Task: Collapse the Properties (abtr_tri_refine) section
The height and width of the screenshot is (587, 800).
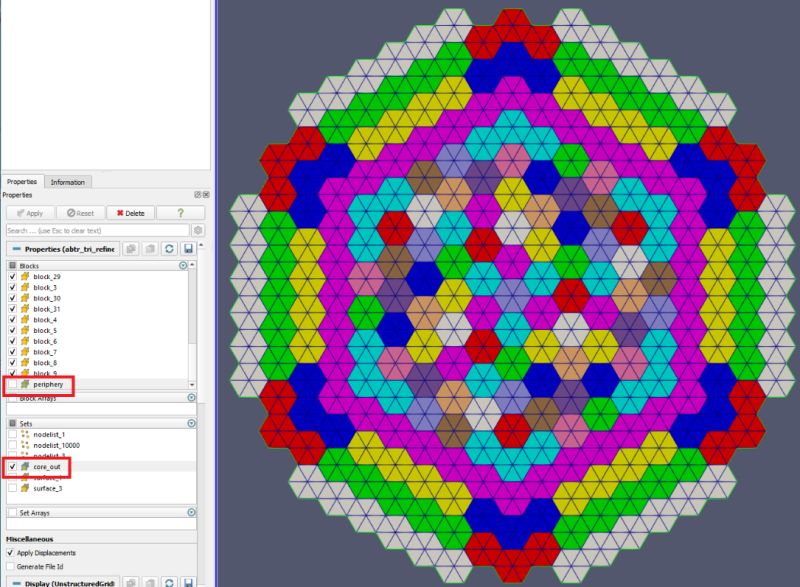Action: pyautogui.click(x=16, y=248)
